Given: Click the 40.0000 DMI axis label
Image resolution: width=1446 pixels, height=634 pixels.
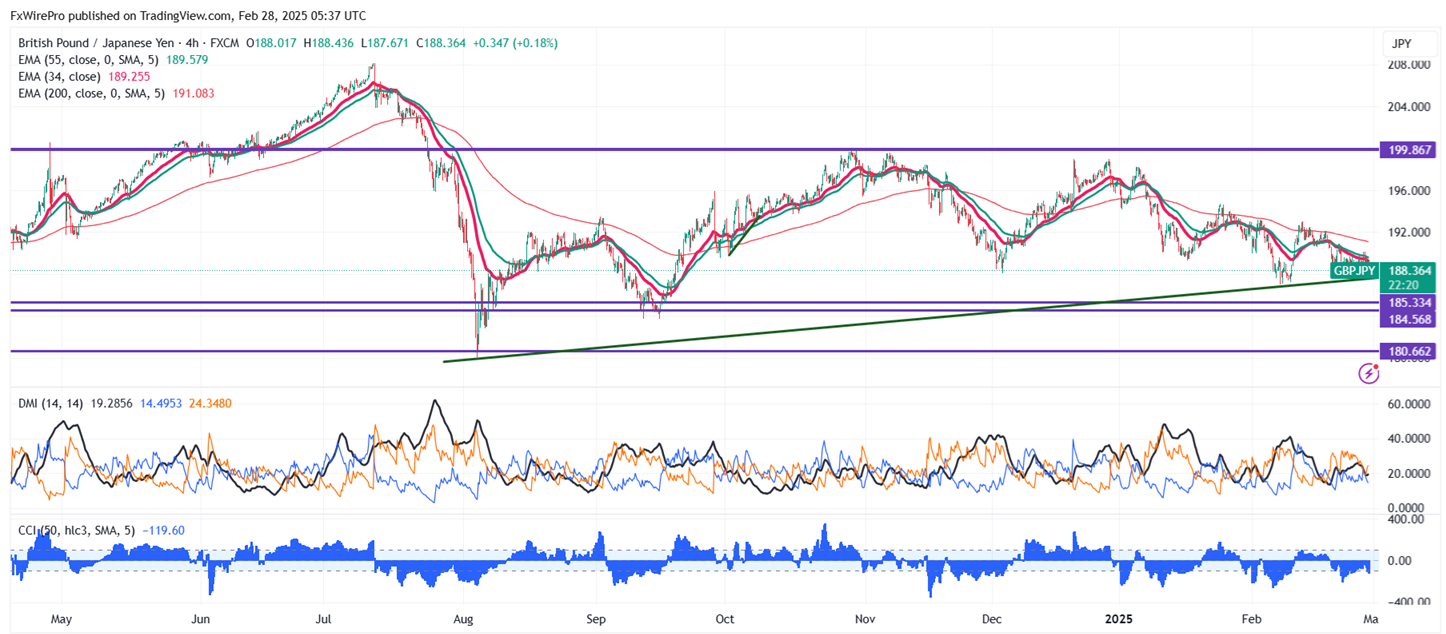Looking at the screenshot, I should click(x=1411, y=438).
